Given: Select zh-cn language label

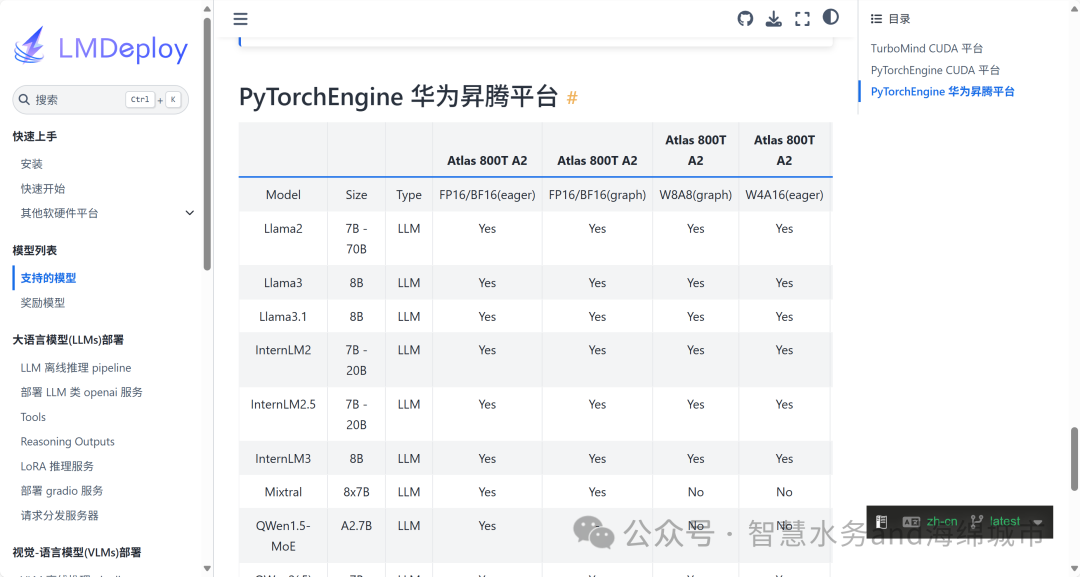Looking at the screenshot, I should [x=942, y=522].
